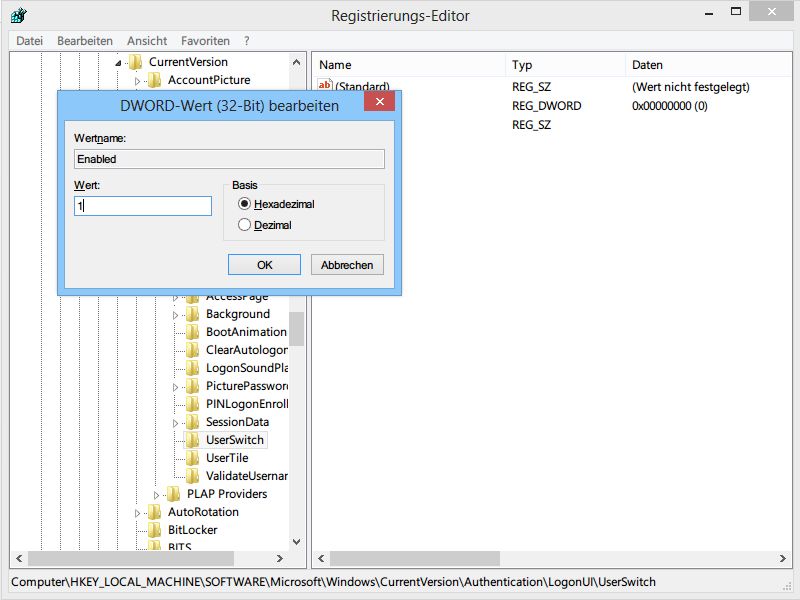800x600 pixels.
Task: Click the Wertname field showing Enabled
Action: click(x=229, y=159)
